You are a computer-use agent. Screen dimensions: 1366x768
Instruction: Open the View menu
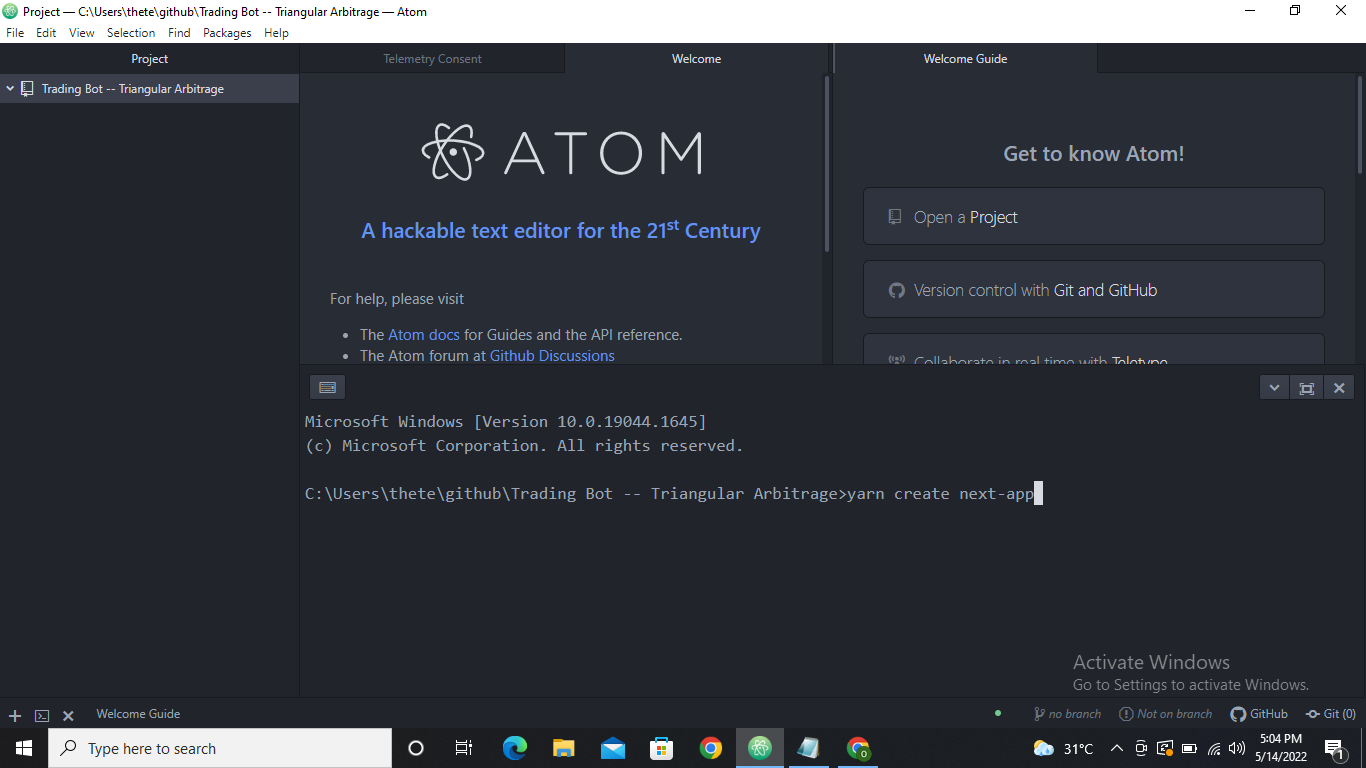click(82, 33)
